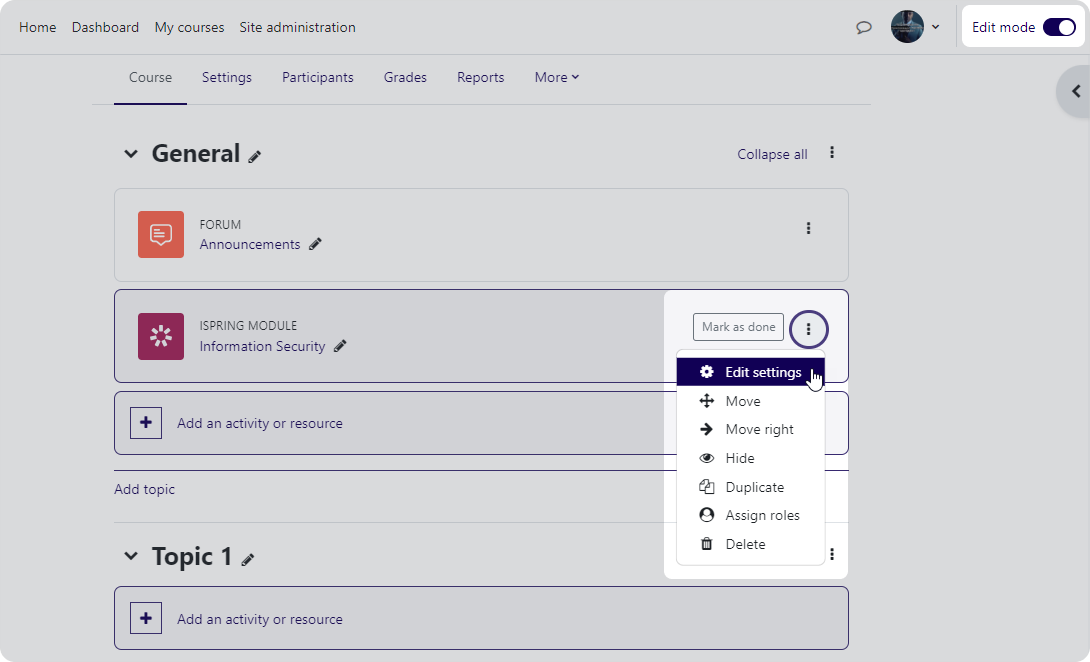Open the messaging speech bubble icon

[863, 27]
